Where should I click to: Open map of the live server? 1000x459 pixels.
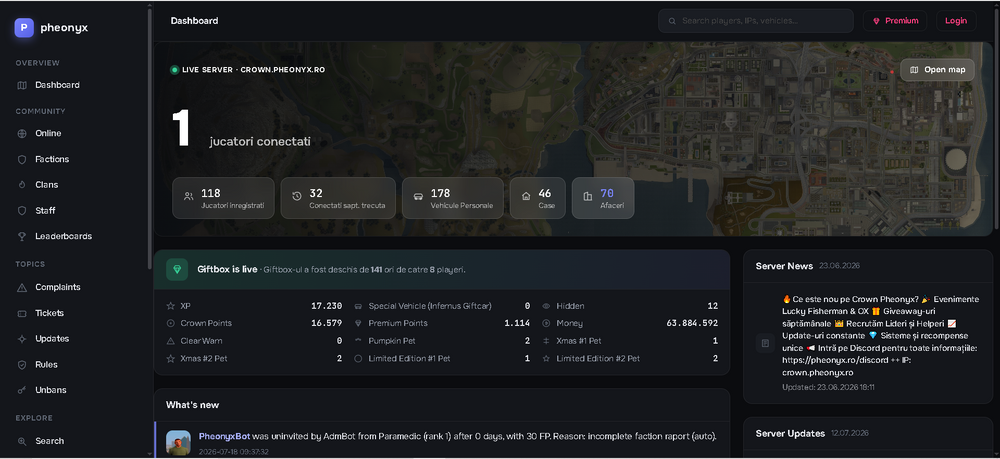coord(937,70)
